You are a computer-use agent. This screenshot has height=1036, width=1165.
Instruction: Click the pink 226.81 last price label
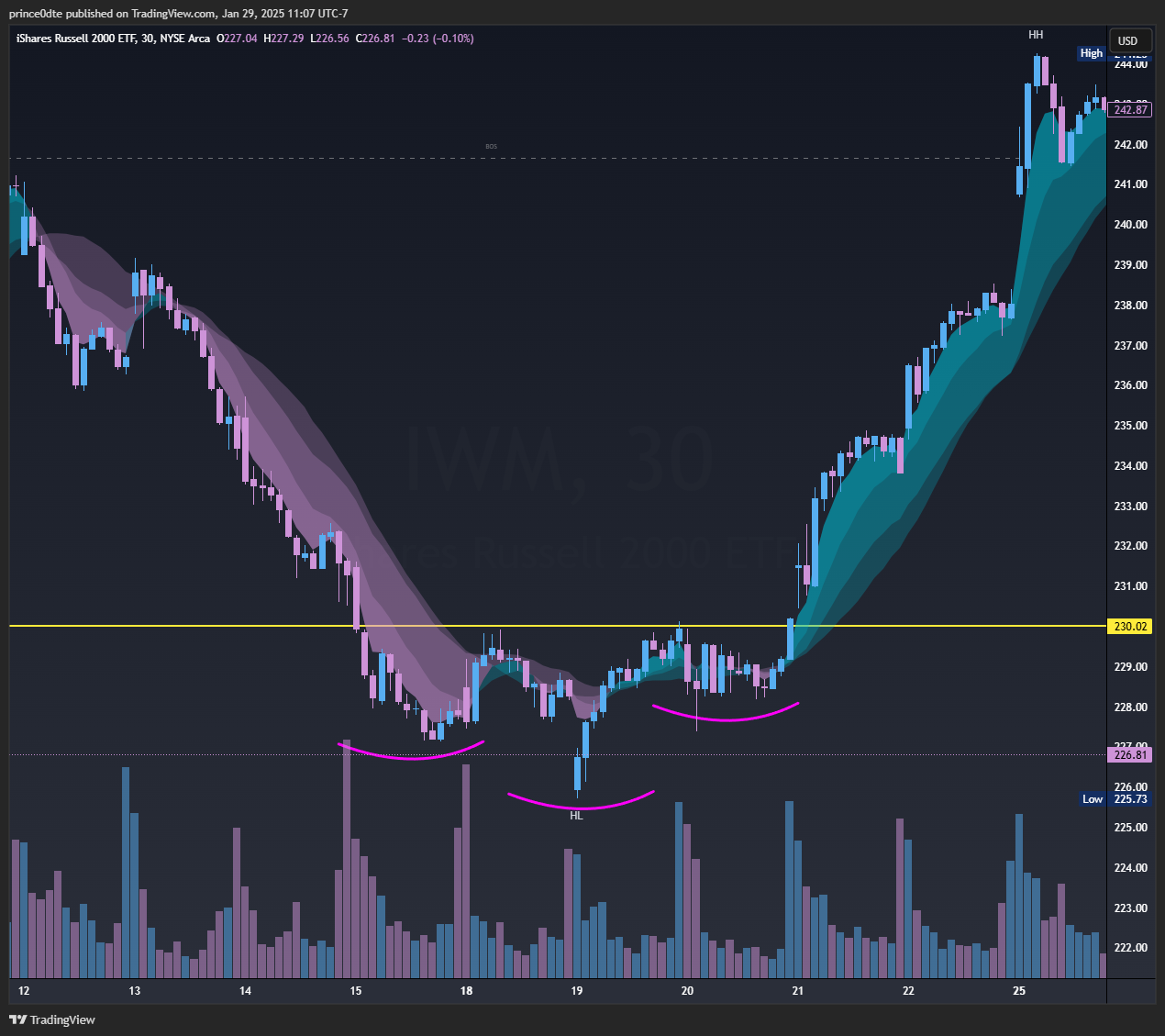tap(1129, 755)
